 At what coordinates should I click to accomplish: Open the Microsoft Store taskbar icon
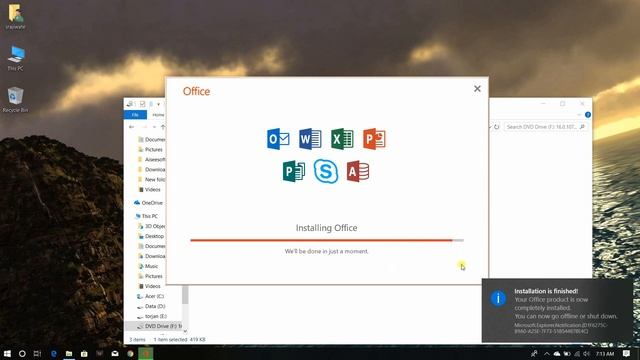tap(84, 353)
